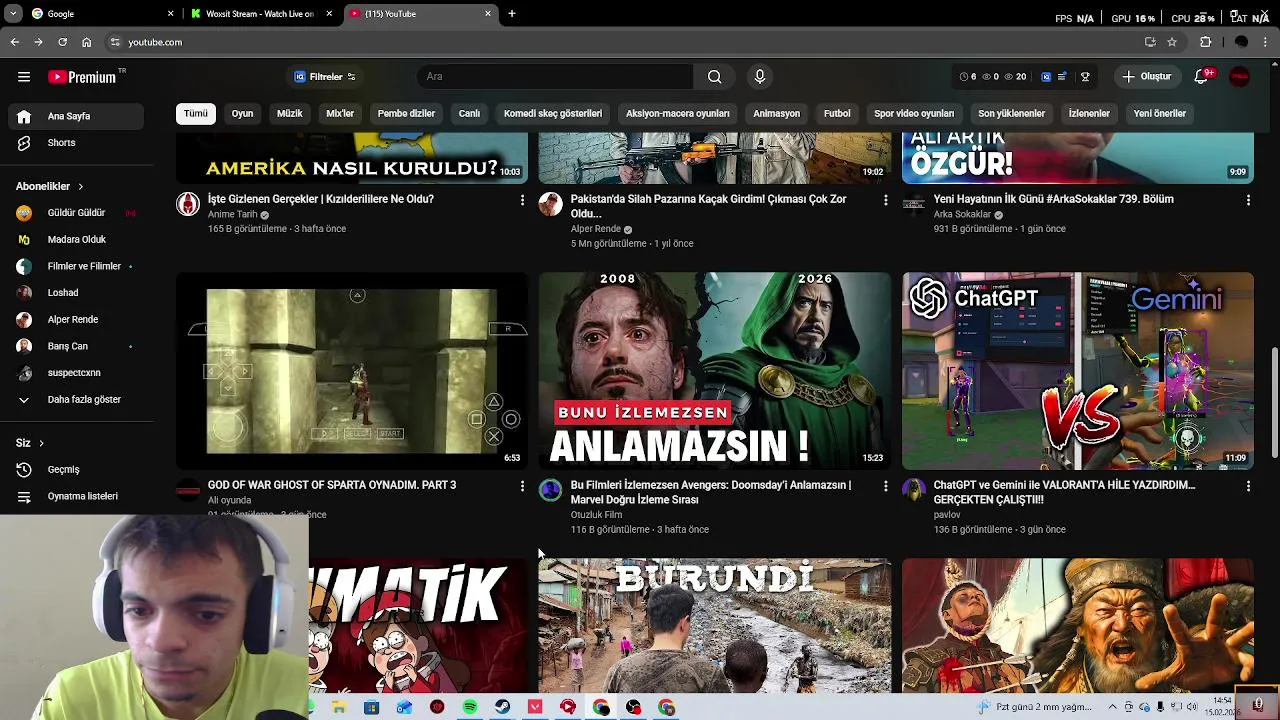Viewport: 1280px width, 720px height.
Task: Open Geçmiş history in sidebar
Action: click(77, 470)
